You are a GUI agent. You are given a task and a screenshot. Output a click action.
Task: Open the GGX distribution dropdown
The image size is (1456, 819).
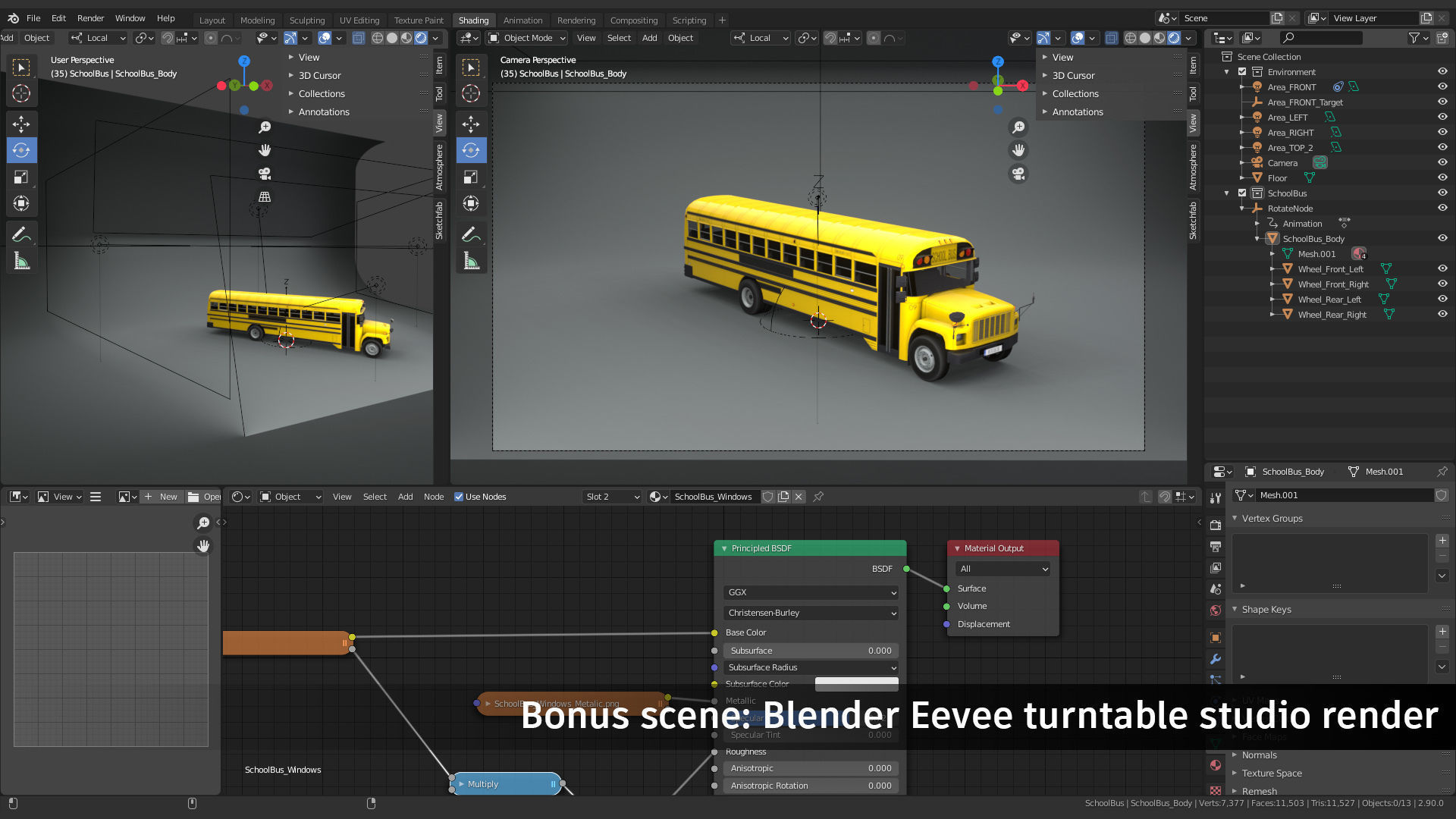coord(810,592)
